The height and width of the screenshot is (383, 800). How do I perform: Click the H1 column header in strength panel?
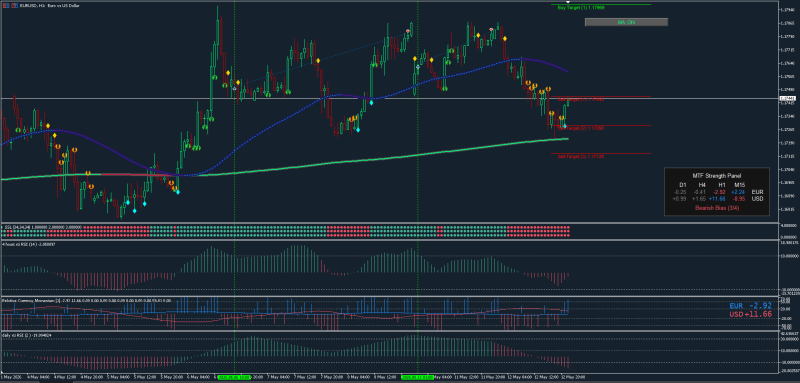click(x=721, y=184)
